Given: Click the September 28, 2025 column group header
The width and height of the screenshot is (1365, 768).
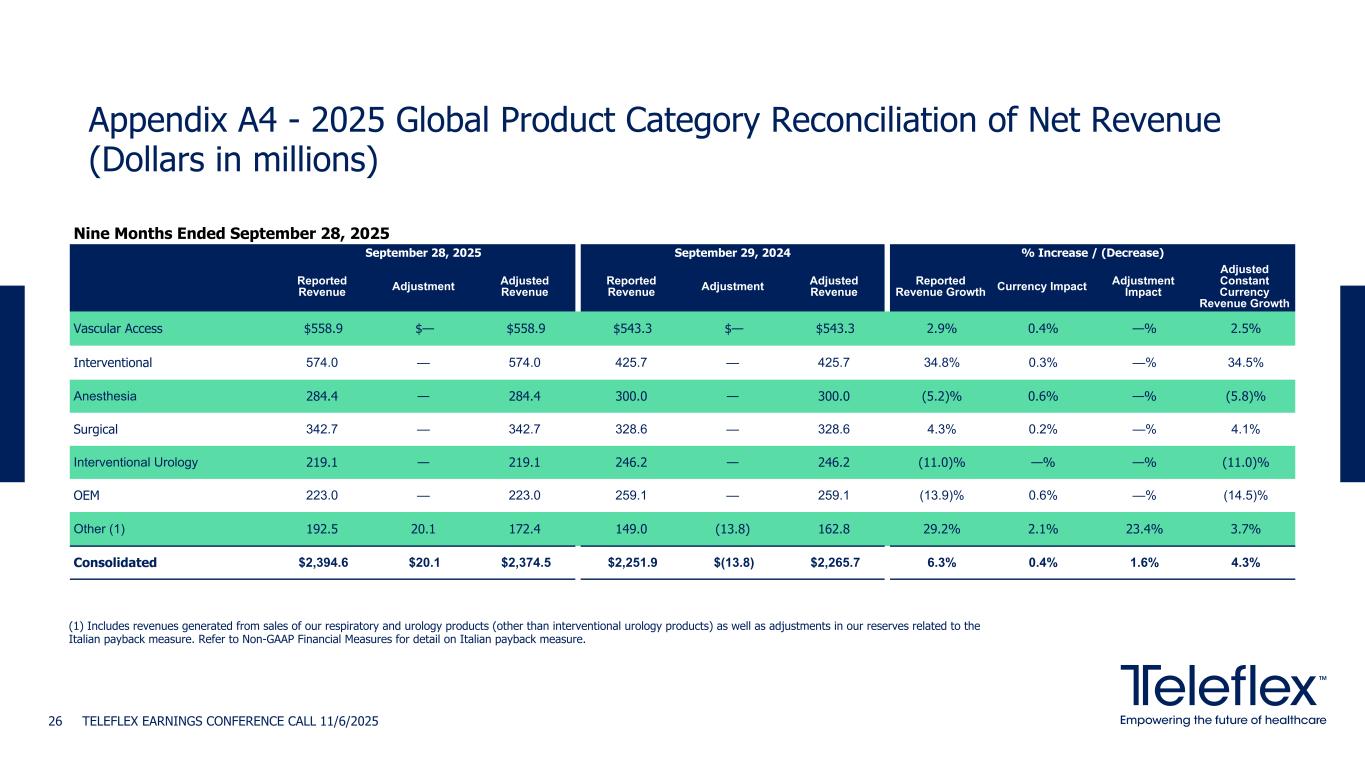Looking at the screenshot, I should tap(425, 253).
